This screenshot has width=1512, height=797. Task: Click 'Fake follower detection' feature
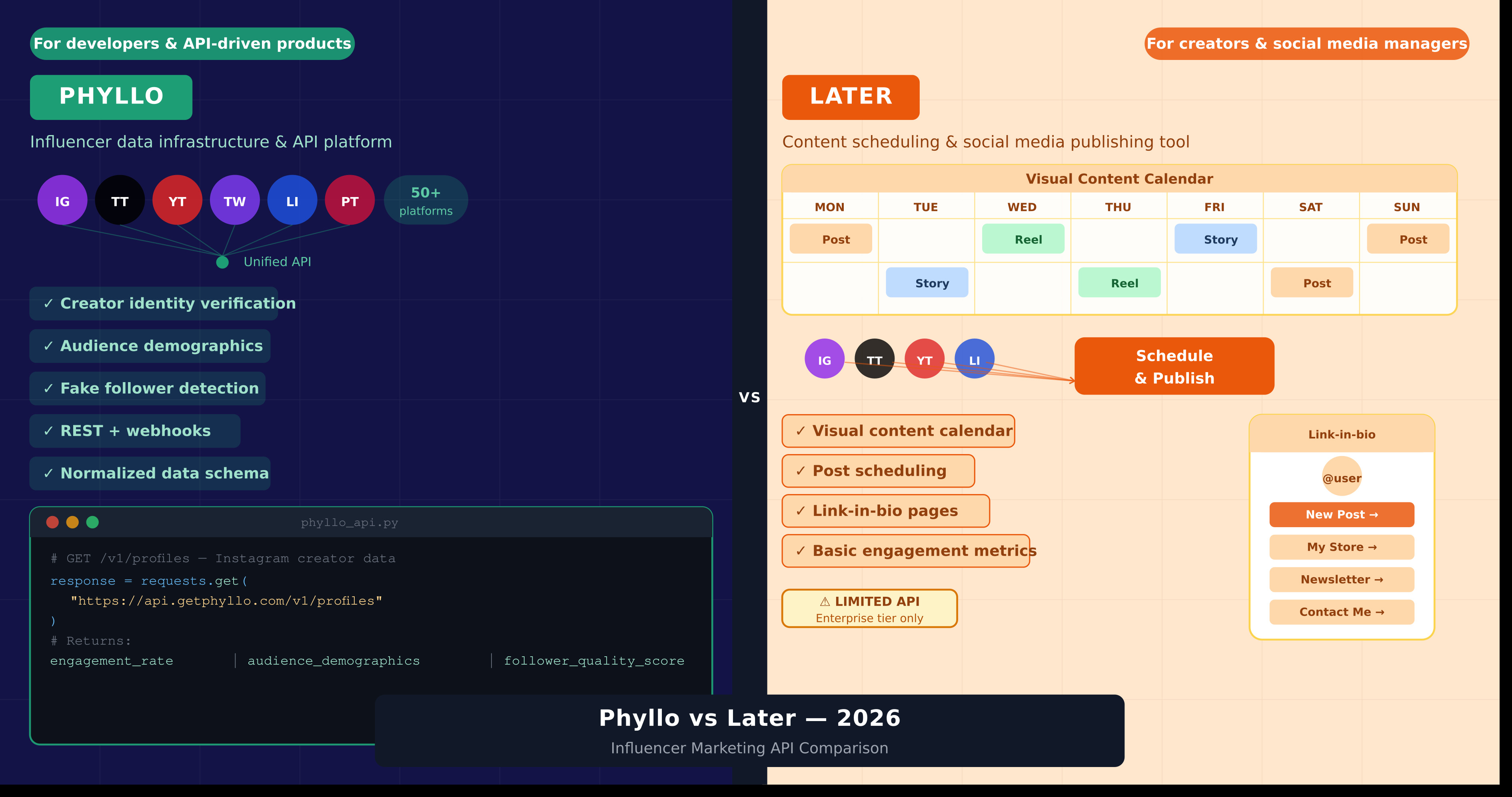(x=147, y=388)
